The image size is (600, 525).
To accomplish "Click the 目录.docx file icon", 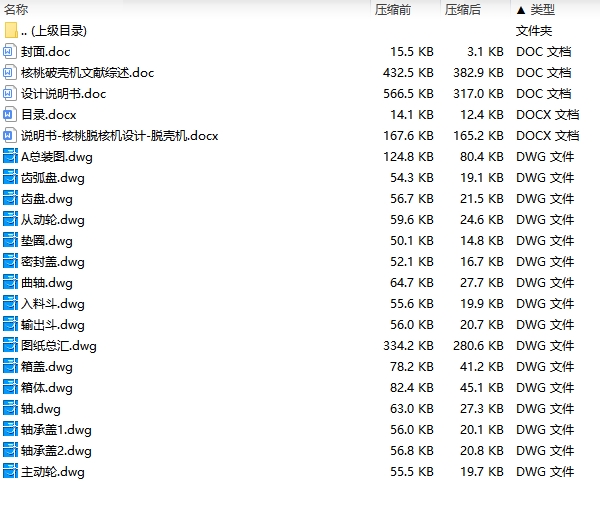I will pos(10,114).
